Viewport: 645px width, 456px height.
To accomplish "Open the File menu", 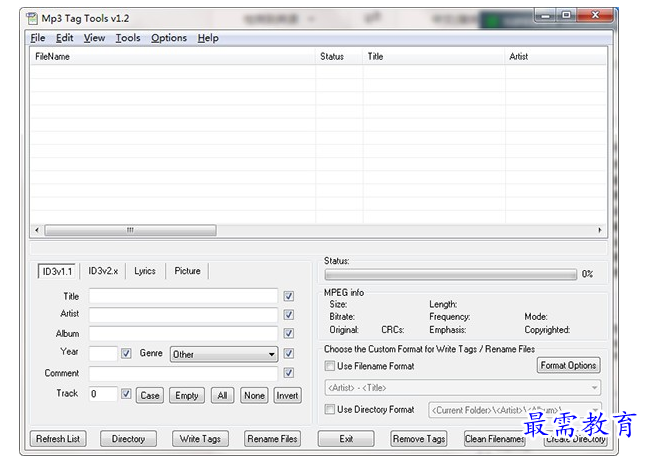I will pyautogui.click(x=38, y=38).
